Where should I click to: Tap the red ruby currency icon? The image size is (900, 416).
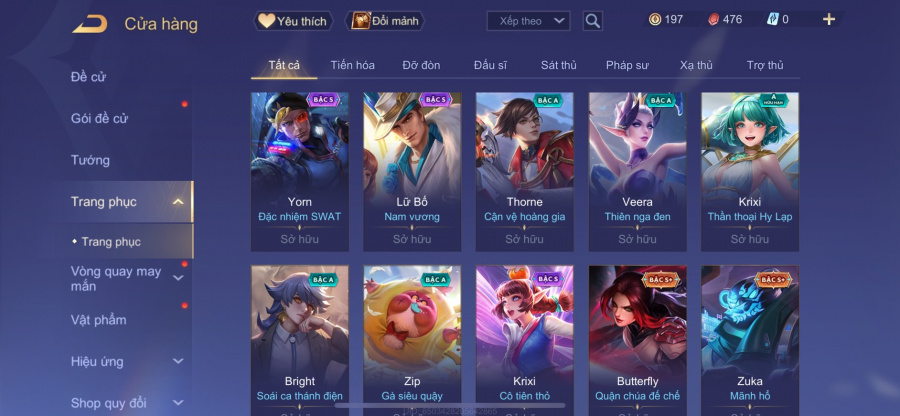click(713, 20)
